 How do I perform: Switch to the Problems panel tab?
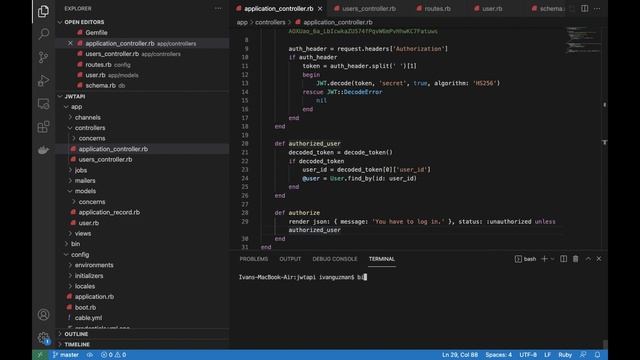point(254,259)
